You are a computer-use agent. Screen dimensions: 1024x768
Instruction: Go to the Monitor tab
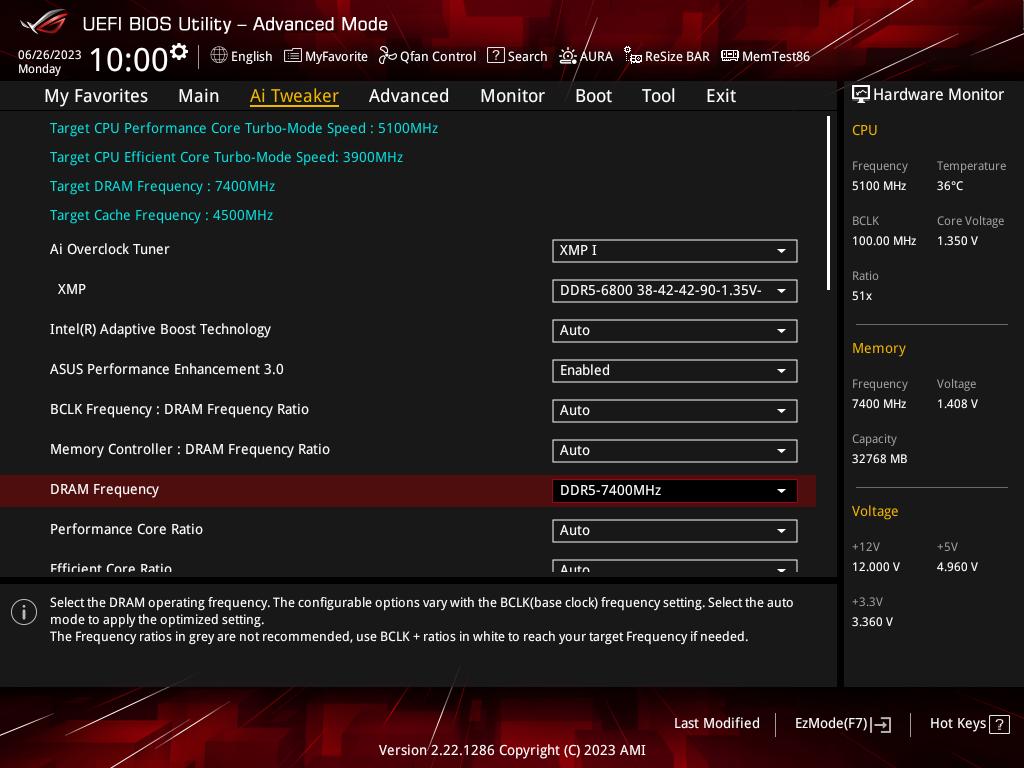coord(512,96)
